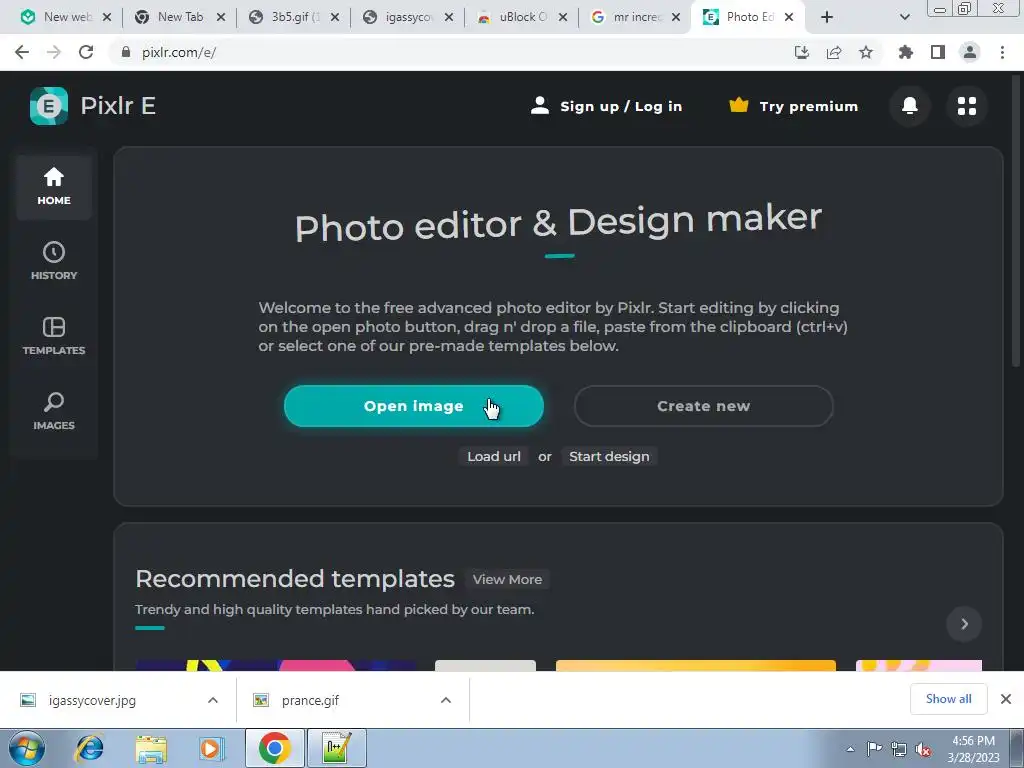Open Windows Explorer from taskbar
Screen dimensions: 1024x768
click(x=151, y=748)
